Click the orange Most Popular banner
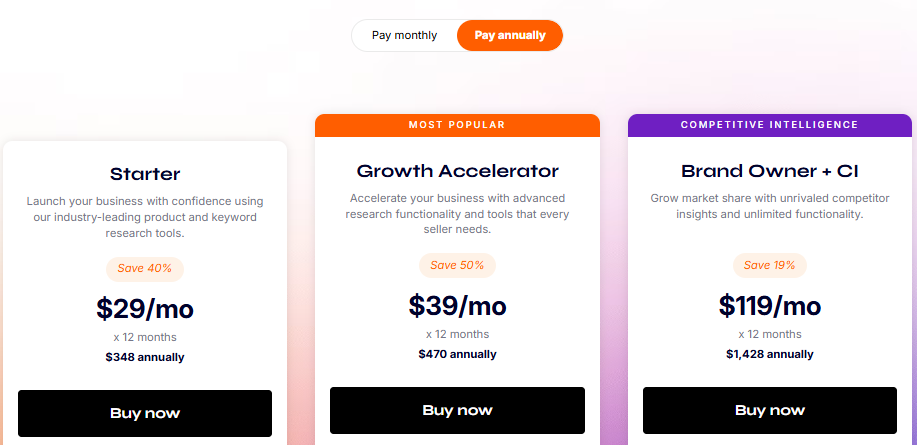Screen dimensions: 917x445 click(x=457, y=125)
